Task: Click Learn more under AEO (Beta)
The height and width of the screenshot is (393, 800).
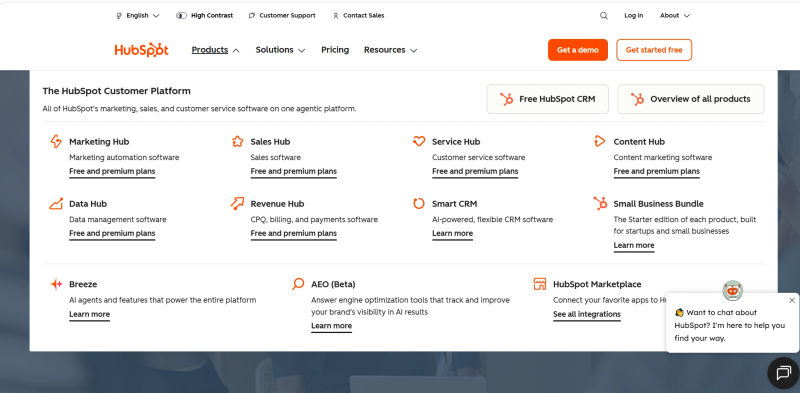Action: pos(331,326)
